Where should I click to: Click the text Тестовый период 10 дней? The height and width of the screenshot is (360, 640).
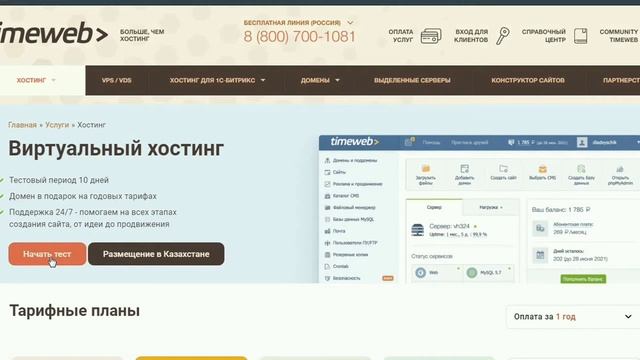(x=59, y=180)
